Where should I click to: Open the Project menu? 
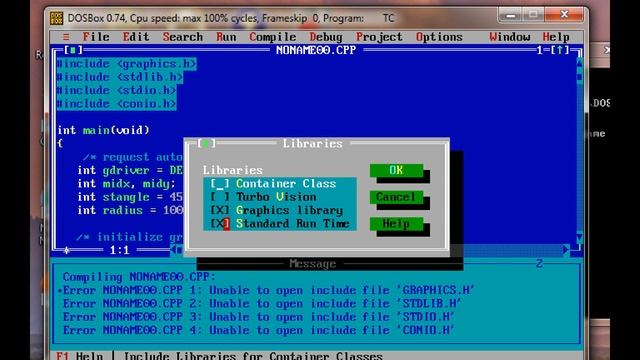click(379, 37)
